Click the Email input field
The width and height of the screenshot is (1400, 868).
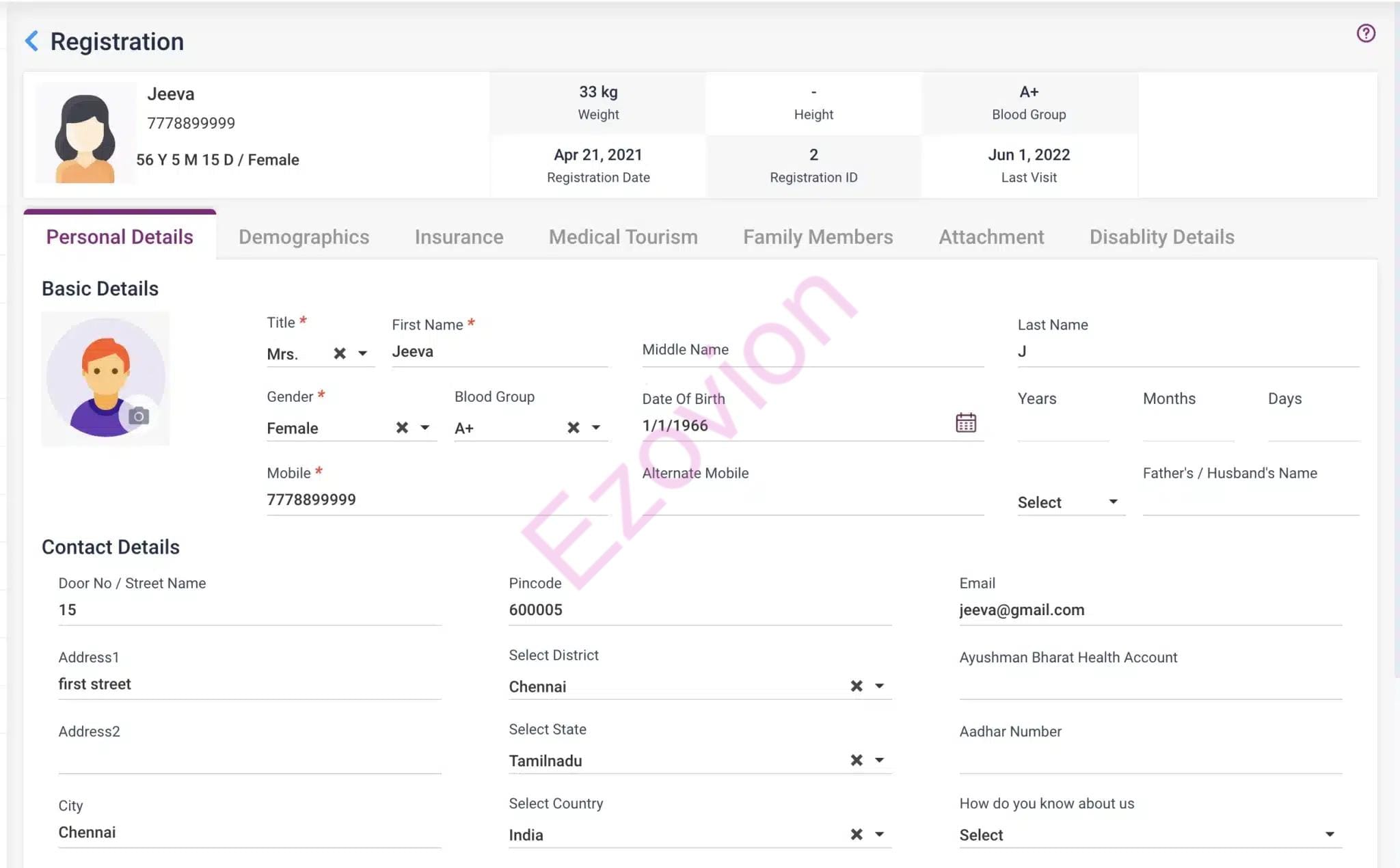coord(1150,610)
